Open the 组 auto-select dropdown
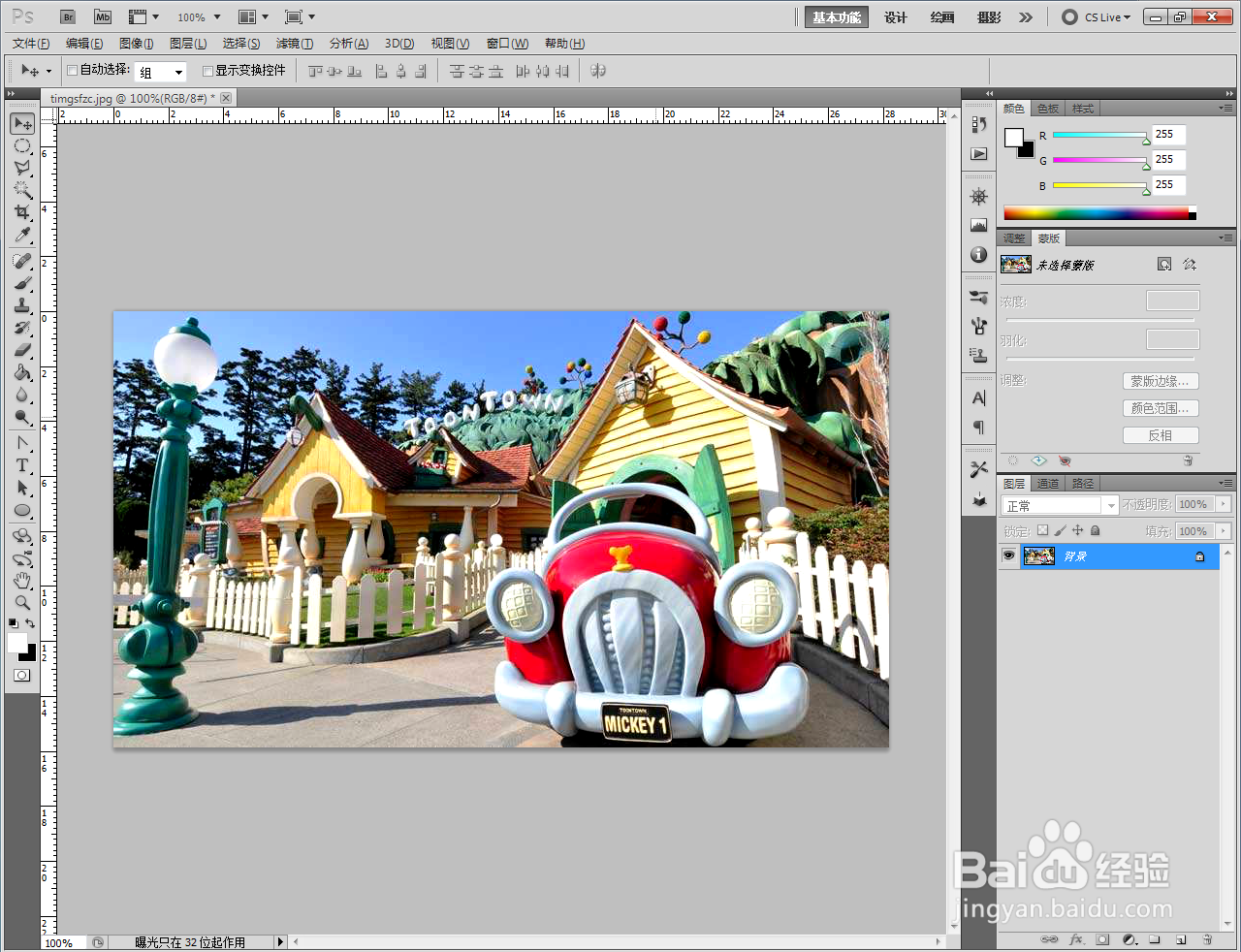 click(160, 72)
